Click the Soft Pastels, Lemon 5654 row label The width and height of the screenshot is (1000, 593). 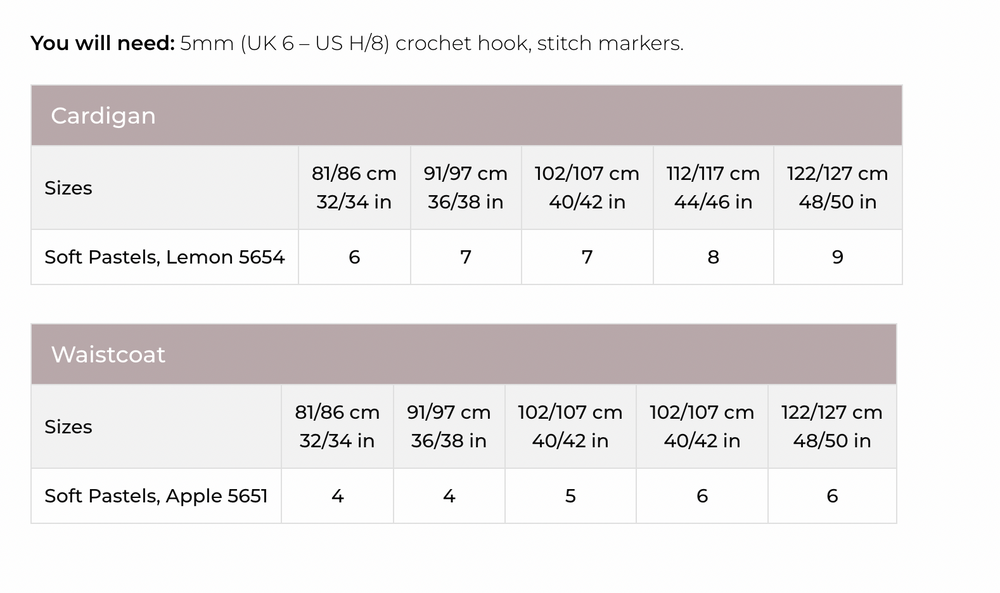pos(164,257)
